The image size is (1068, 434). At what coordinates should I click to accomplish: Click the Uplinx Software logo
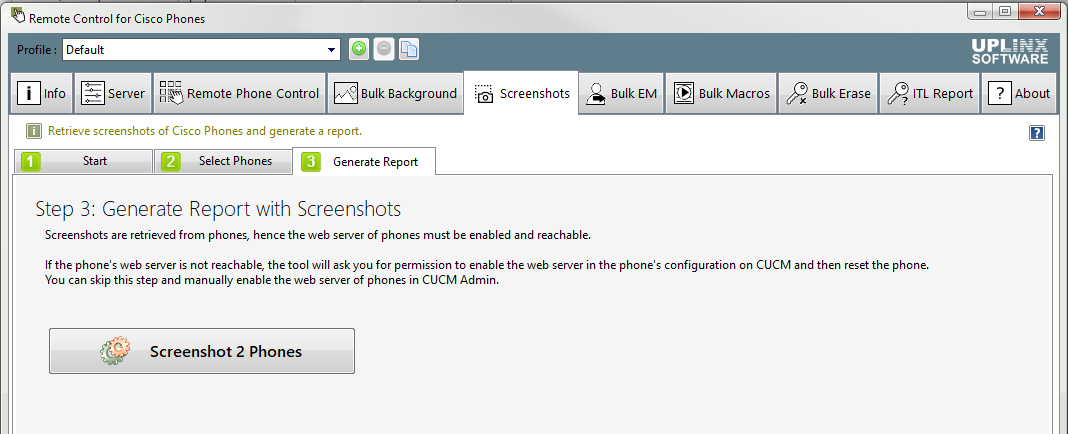[x=1010, y=51]
